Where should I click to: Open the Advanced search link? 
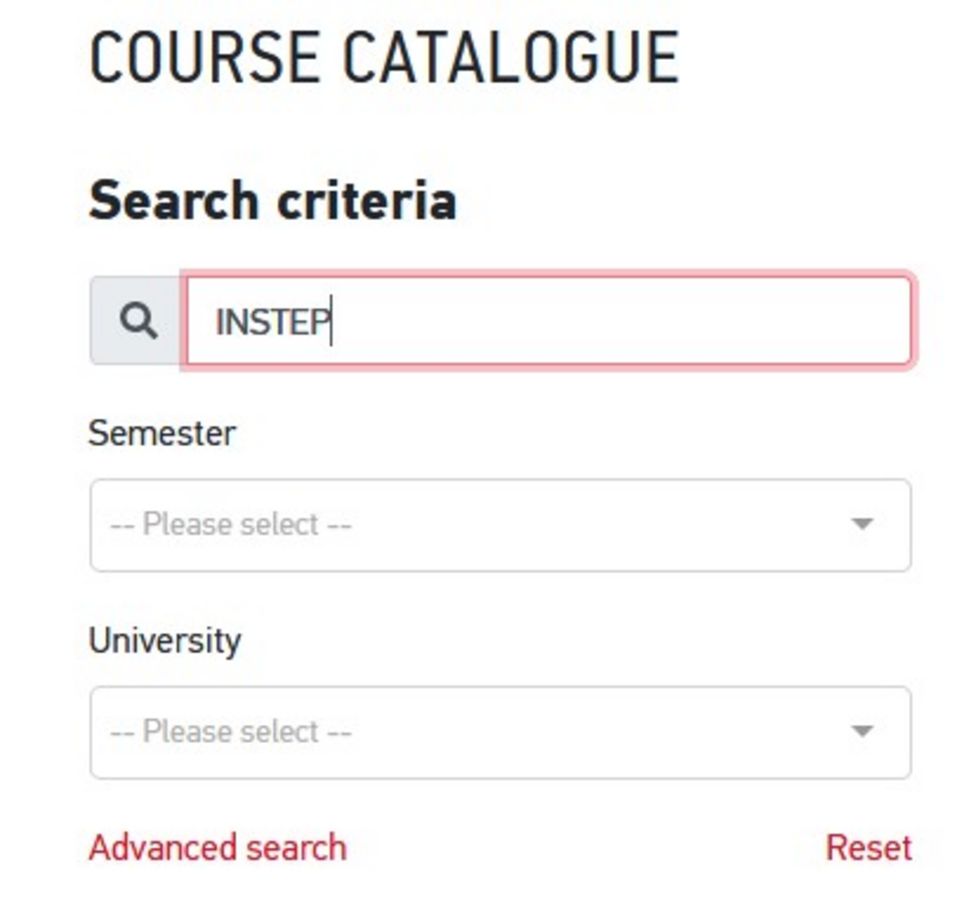[218, 848]
